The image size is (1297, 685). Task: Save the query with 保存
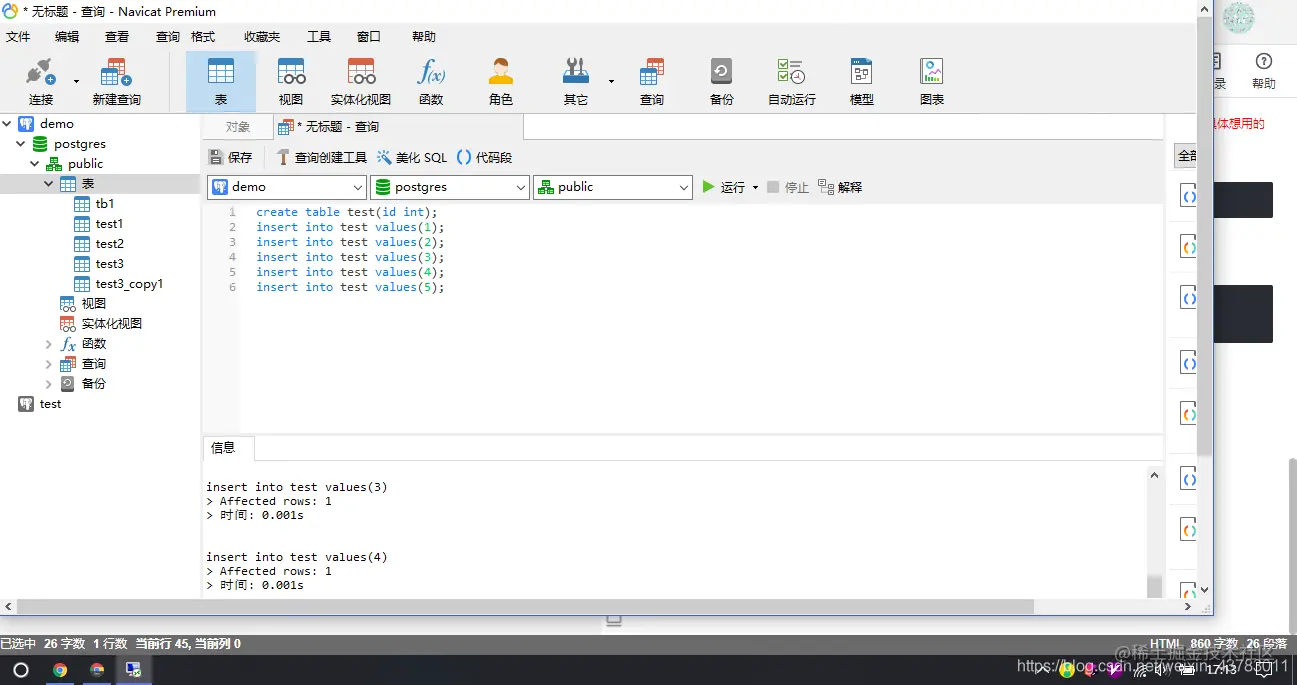coord(231,157)
